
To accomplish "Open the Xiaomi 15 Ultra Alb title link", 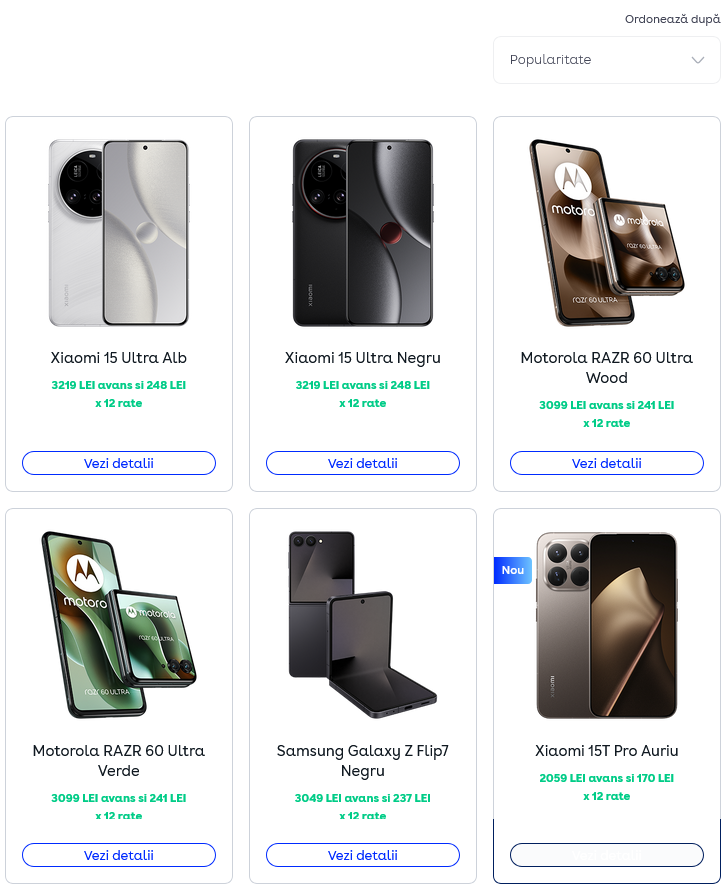I will 119,358.
